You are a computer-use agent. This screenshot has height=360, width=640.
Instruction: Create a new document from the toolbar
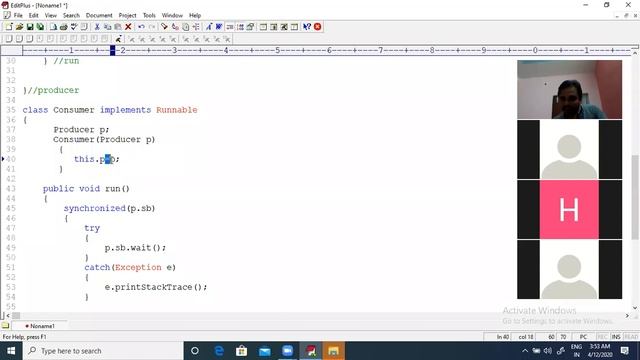[9, 27]
